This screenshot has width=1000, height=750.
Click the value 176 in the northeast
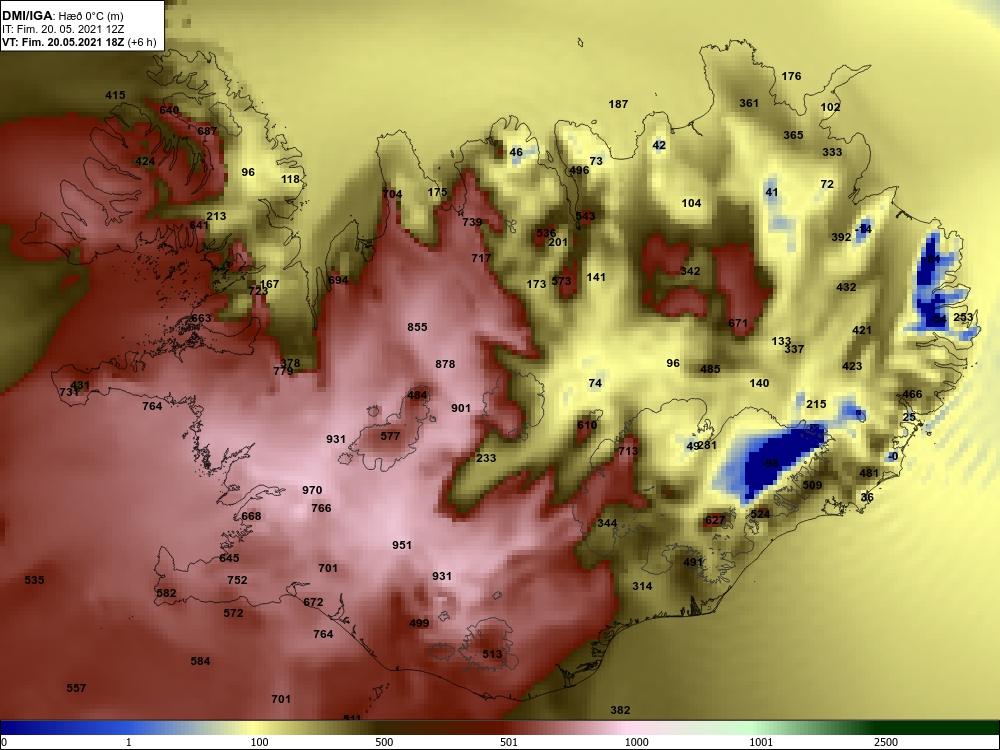coord(791,76)
